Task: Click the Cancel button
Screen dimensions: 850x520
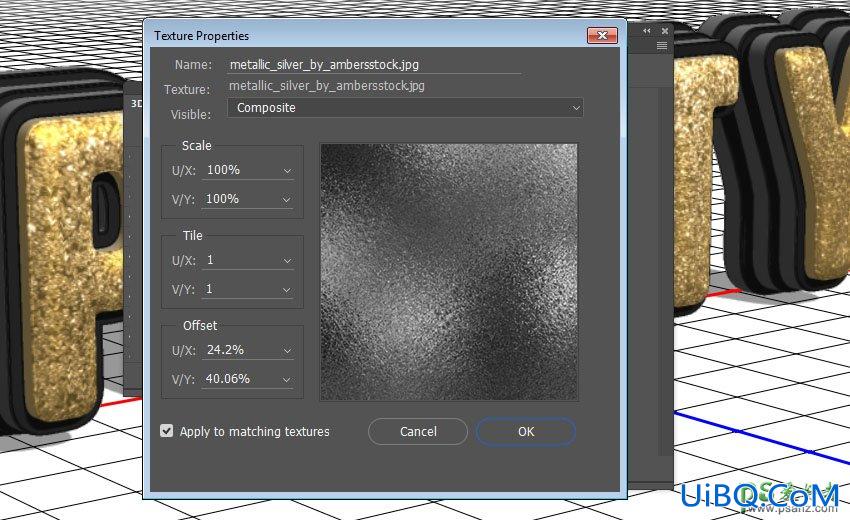Action: click(x=418, y=432)
